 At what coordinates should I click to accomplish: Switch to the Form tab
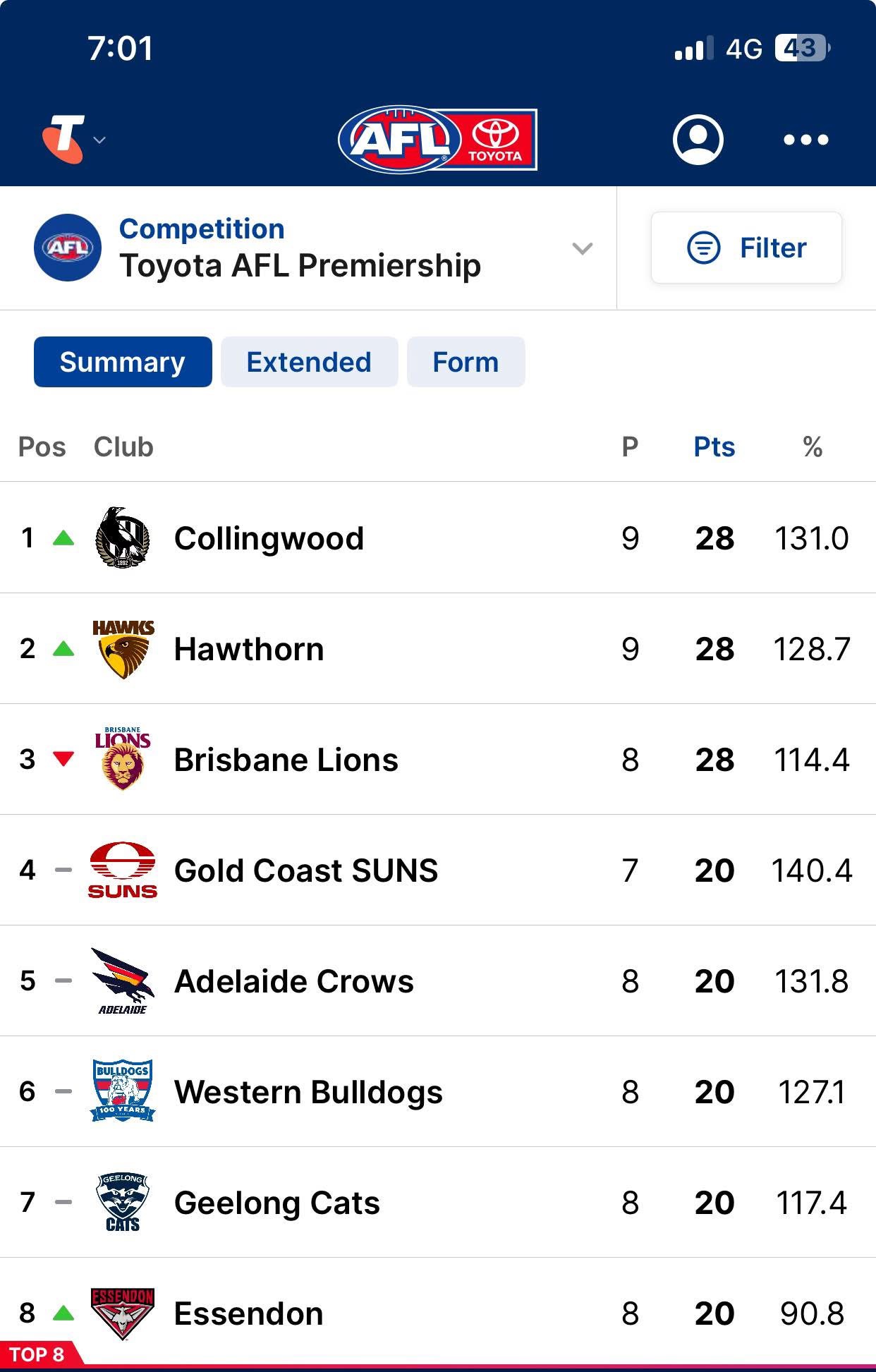pos(466,362)
